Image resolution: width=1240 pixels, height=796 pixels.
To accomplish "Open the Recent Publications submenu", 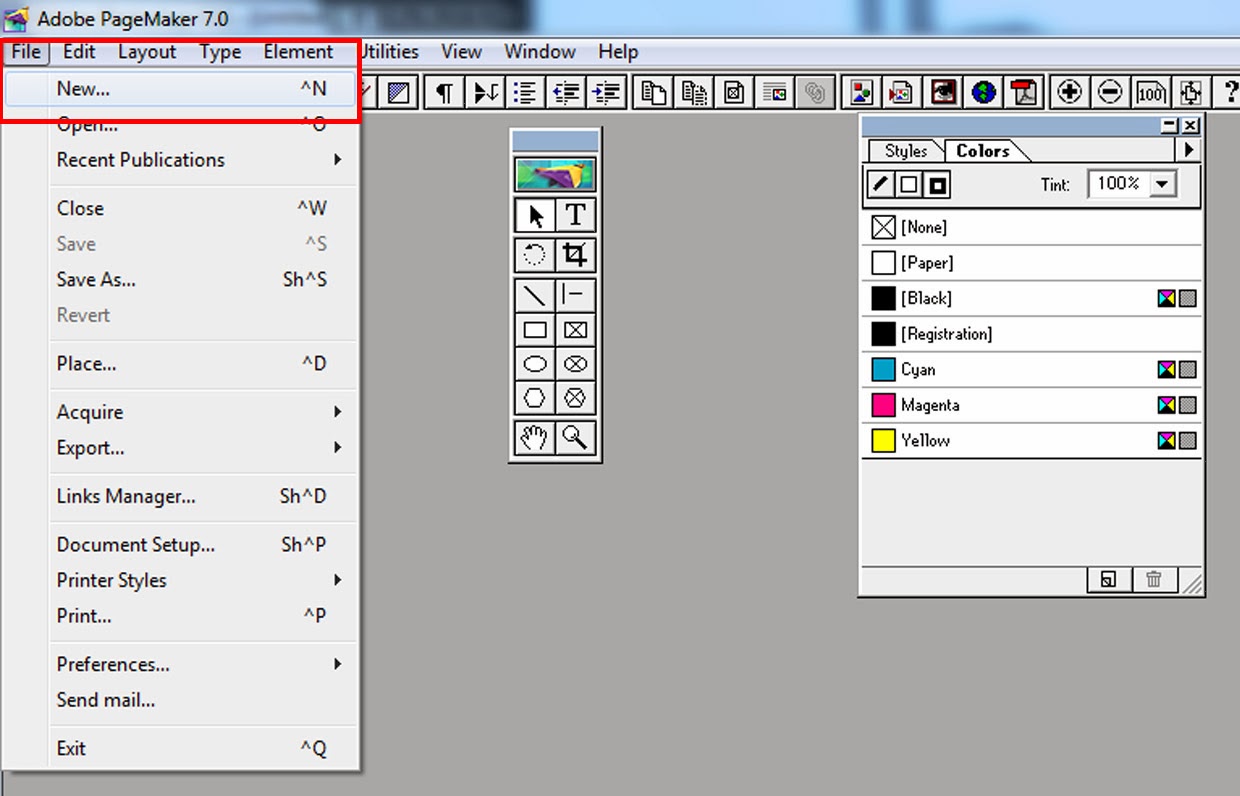I will click(140, 160).
